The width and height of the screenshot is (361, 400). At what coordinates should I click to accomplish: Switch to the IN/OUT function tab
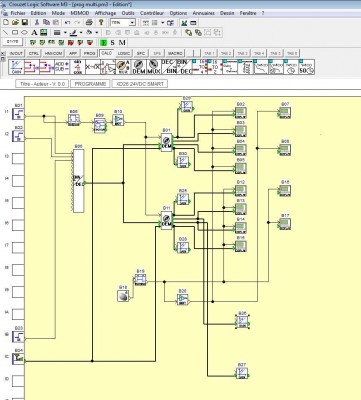point(16,53)
